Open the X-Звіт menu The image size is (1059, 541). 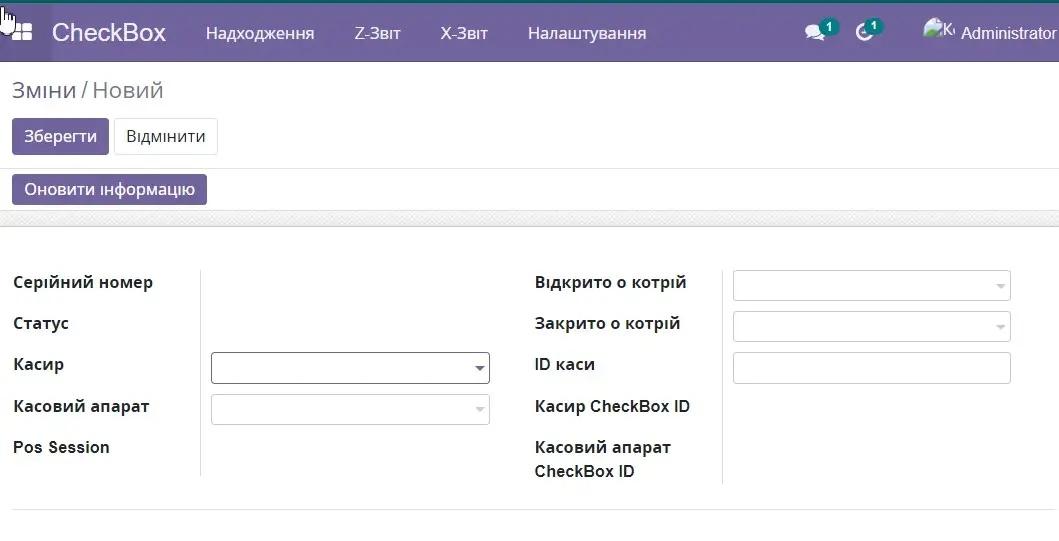464,33
